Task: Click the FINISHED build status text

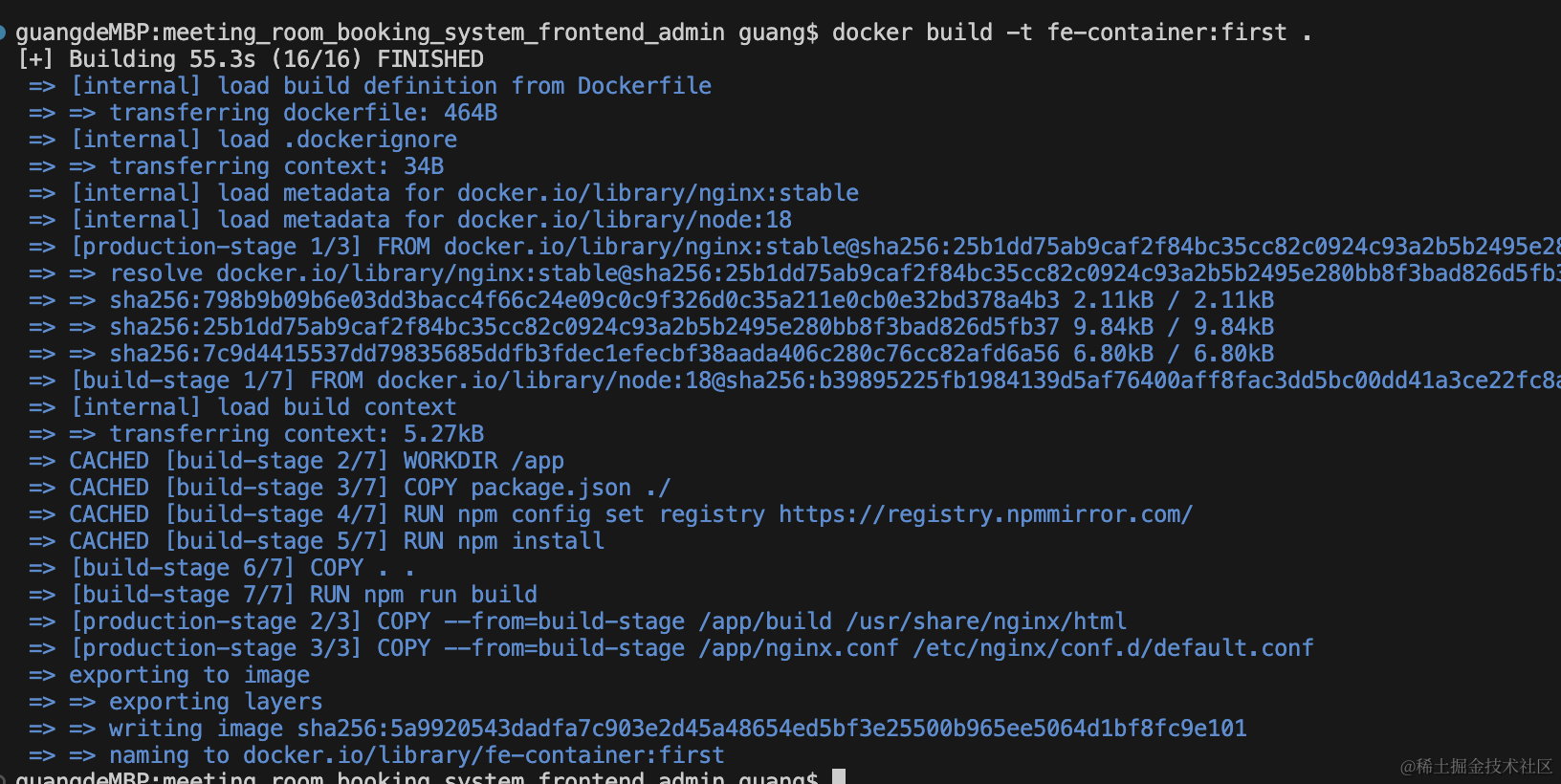Action: click(430, 59)
